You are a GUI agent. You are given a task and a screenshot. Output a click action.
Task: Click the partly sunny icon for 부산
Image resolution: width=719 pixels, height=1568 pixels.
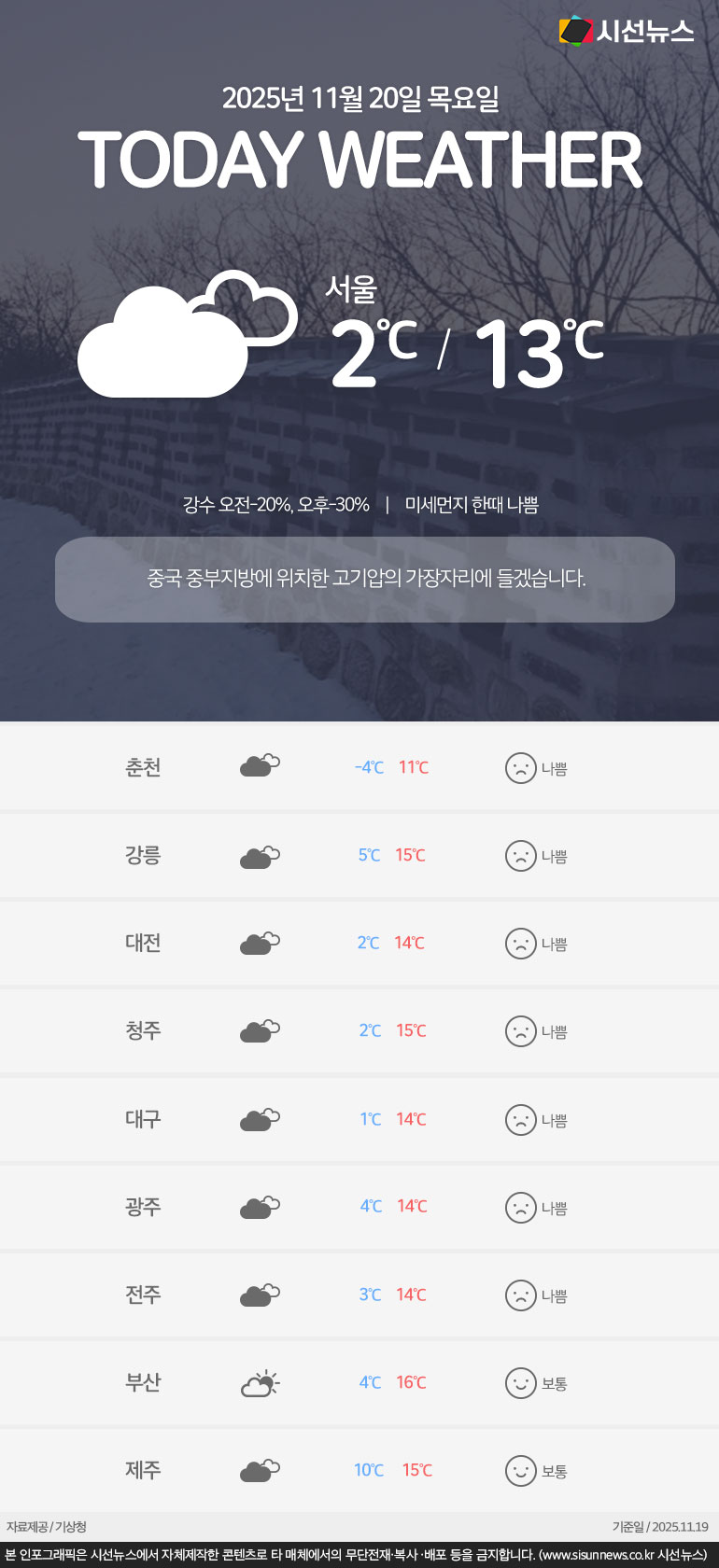[x=260, y=1382]
